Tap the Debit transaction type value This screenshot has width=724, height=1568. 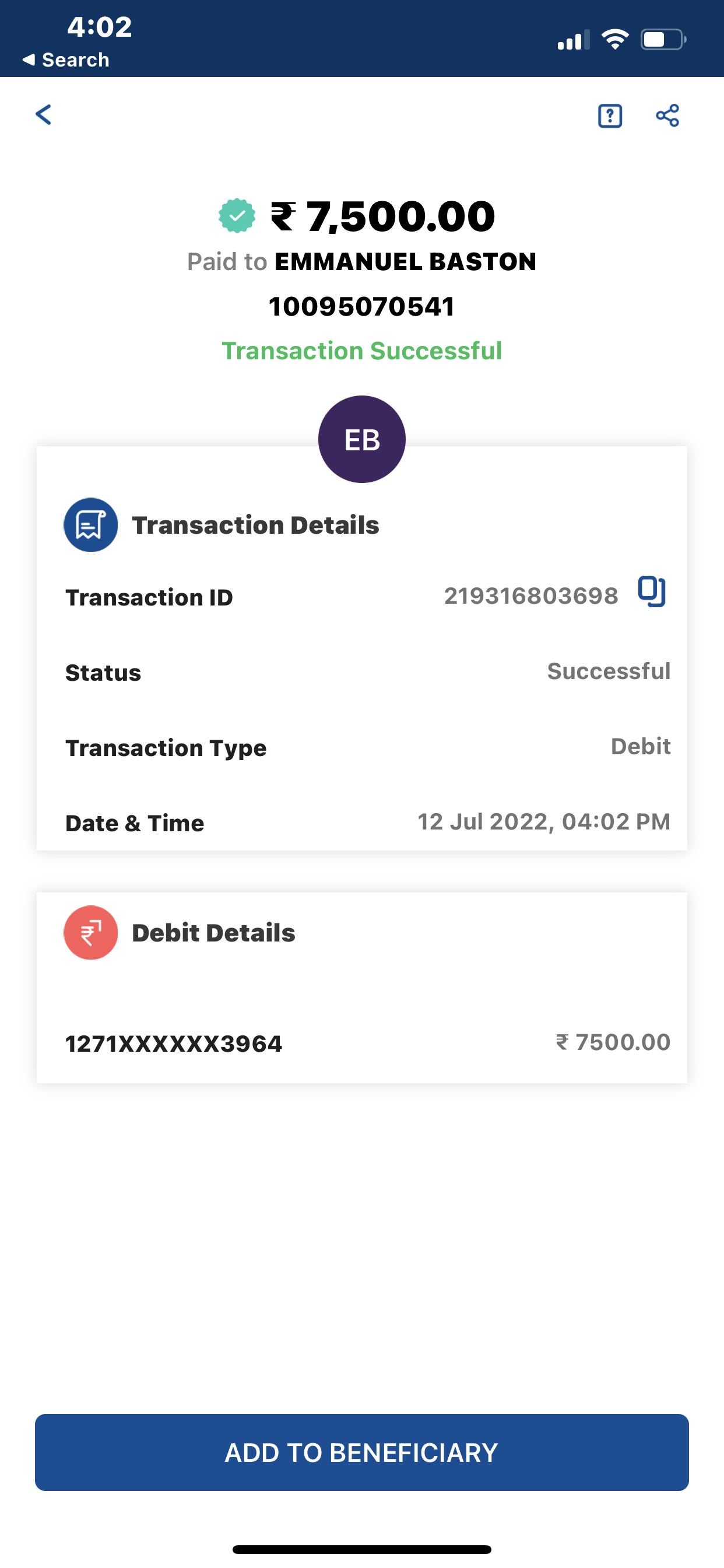641,746
